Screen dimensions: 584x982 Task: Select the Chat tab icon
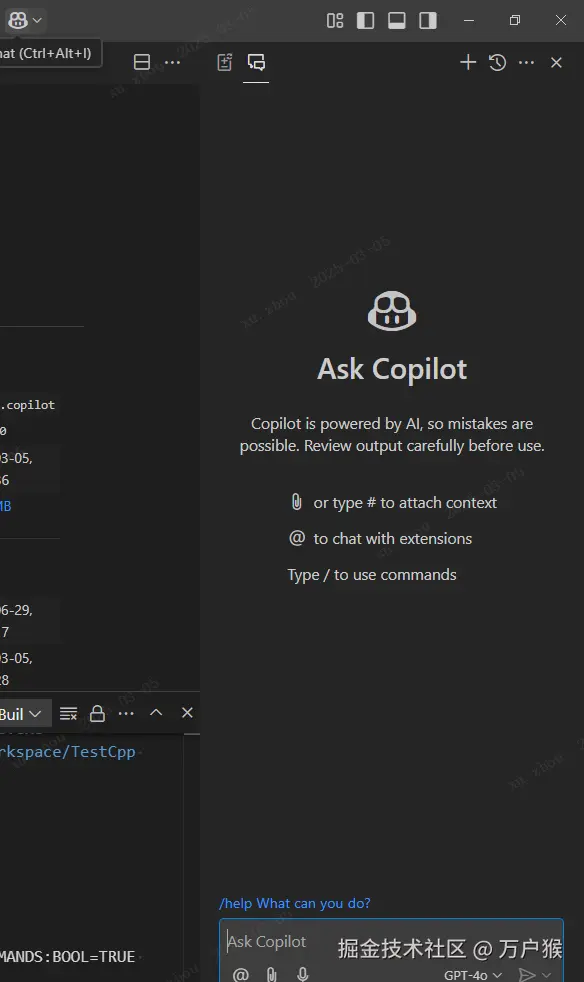(256, 62)
